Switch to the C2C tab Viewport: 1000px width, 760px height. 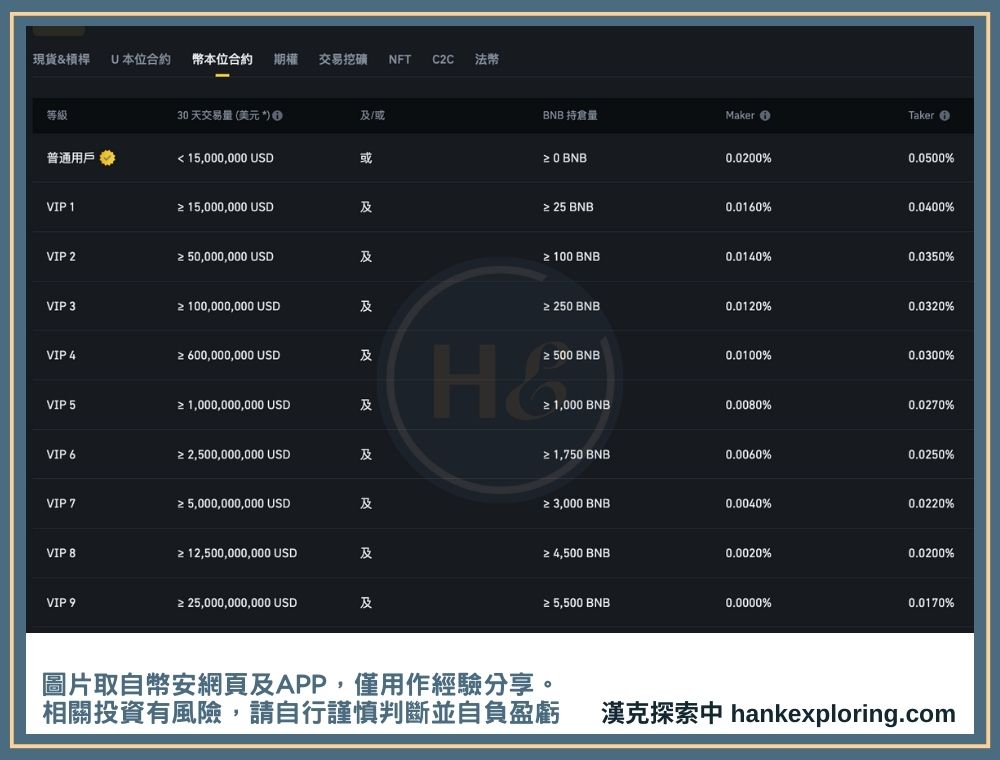[443, 59]
